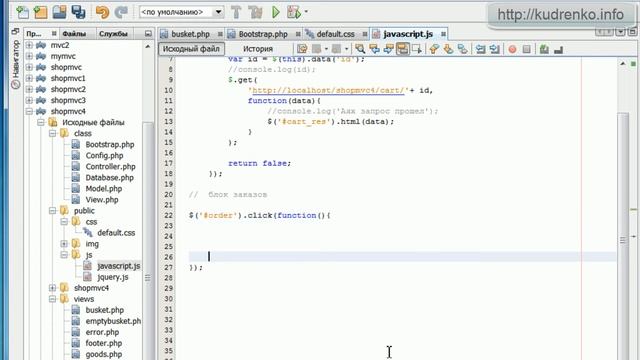This screenshot has height=360, width=640.
Task: Click the Shift Line Right icon
Action: coord(495,49)
